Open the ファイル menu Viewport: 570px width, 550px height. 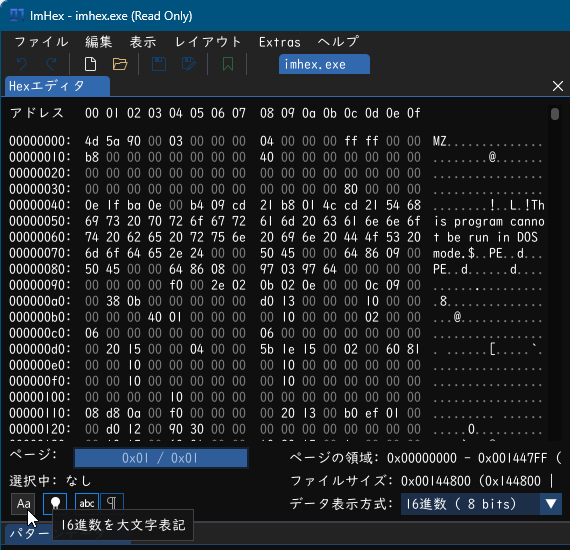click(x=41, y=42)
